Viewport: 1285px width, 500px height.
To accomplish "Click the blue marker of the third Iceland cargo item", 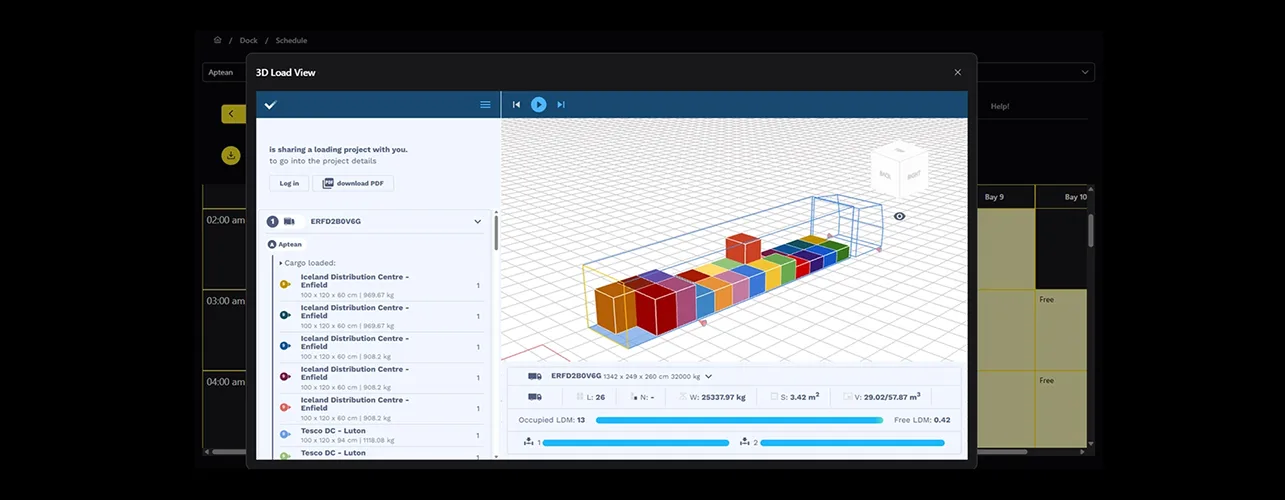I will click(285, 346).
